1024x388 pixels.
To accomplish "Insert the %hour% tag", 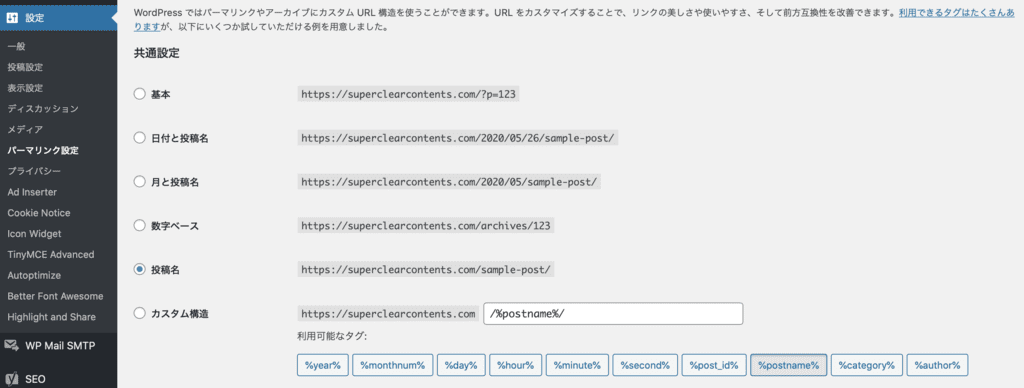I will 516,365.
